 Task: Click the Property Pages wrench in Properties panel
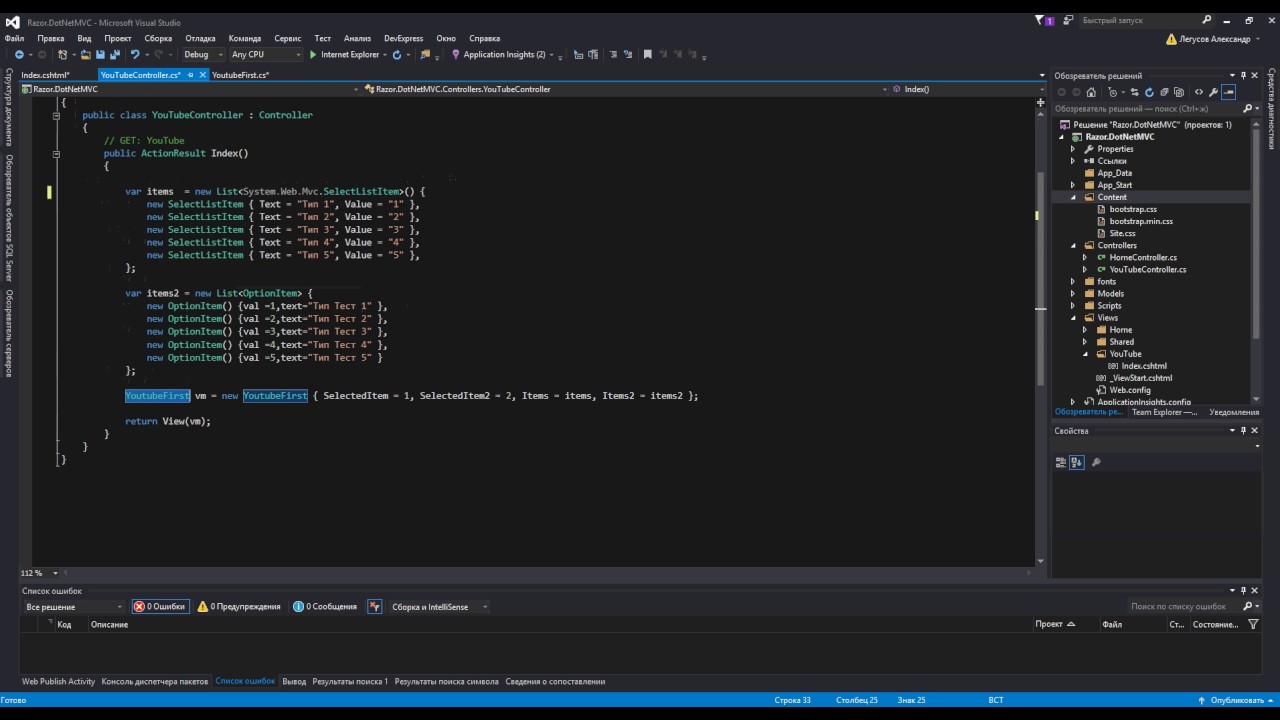[1096, 462]
